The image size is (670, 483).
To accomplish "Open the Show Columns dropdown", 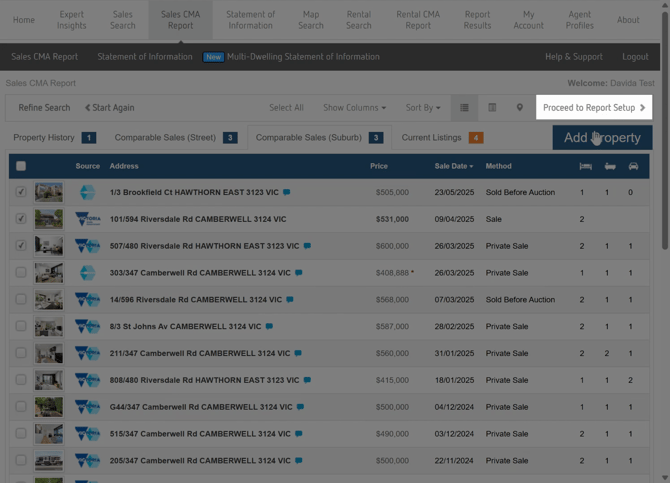I will 354,108.
